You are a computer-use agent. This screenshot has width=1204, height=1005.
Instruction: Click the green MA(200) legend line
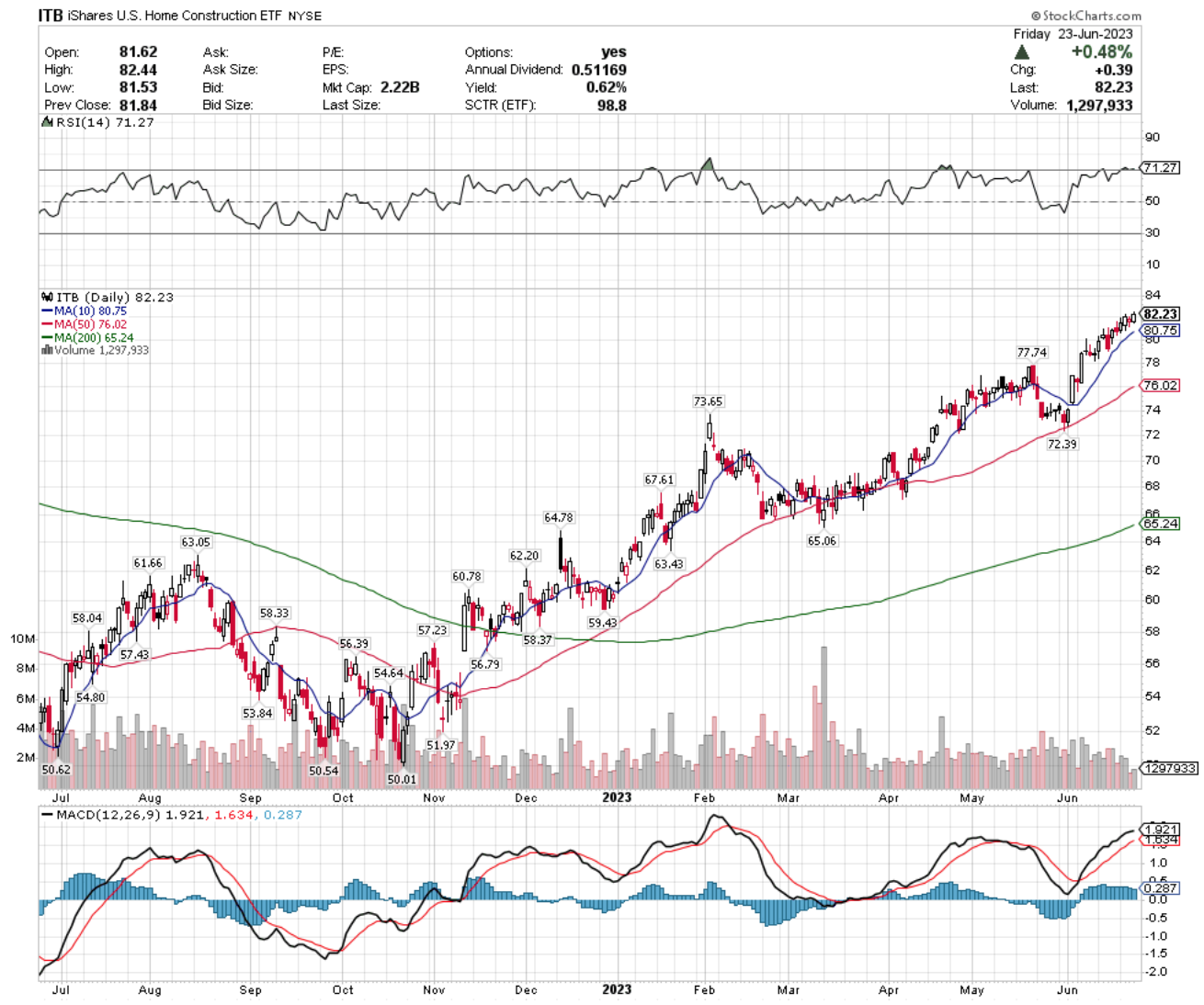(47, 337)
